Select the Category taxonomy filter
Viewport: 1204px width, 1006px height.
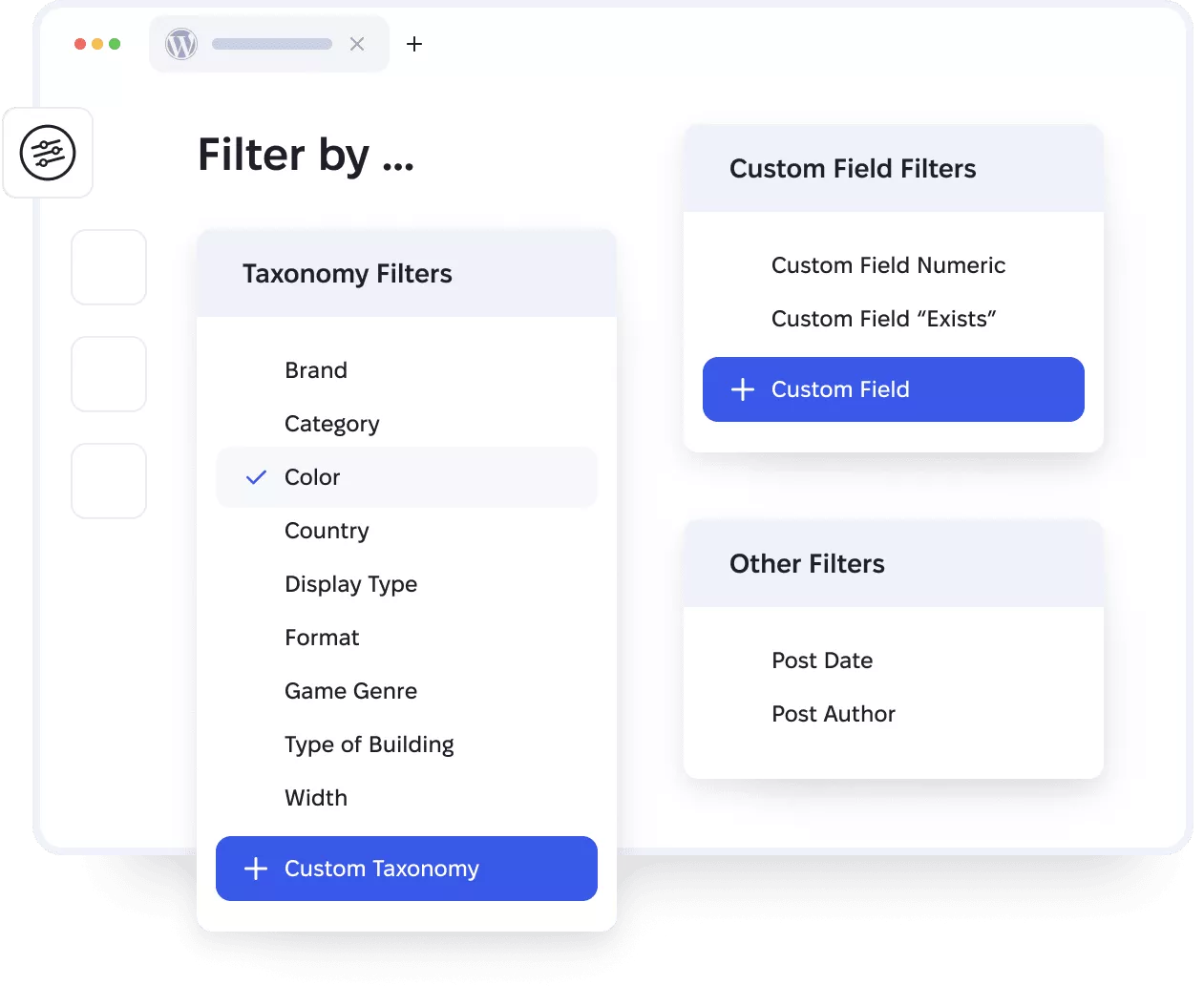pos(331,424)
